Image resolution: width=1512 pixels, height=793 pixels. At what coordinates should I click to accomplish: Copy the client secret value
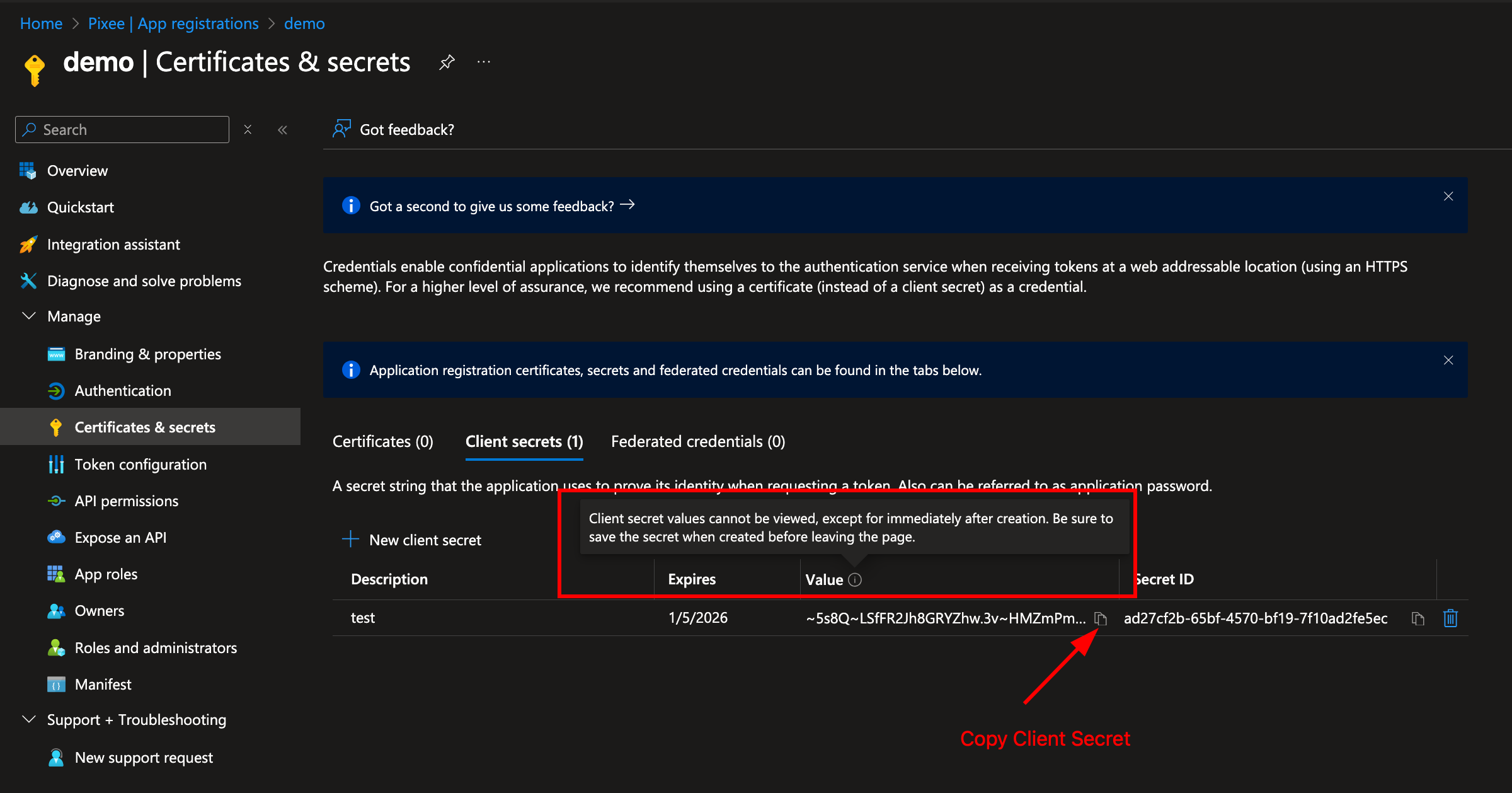tap(1101, 618)
